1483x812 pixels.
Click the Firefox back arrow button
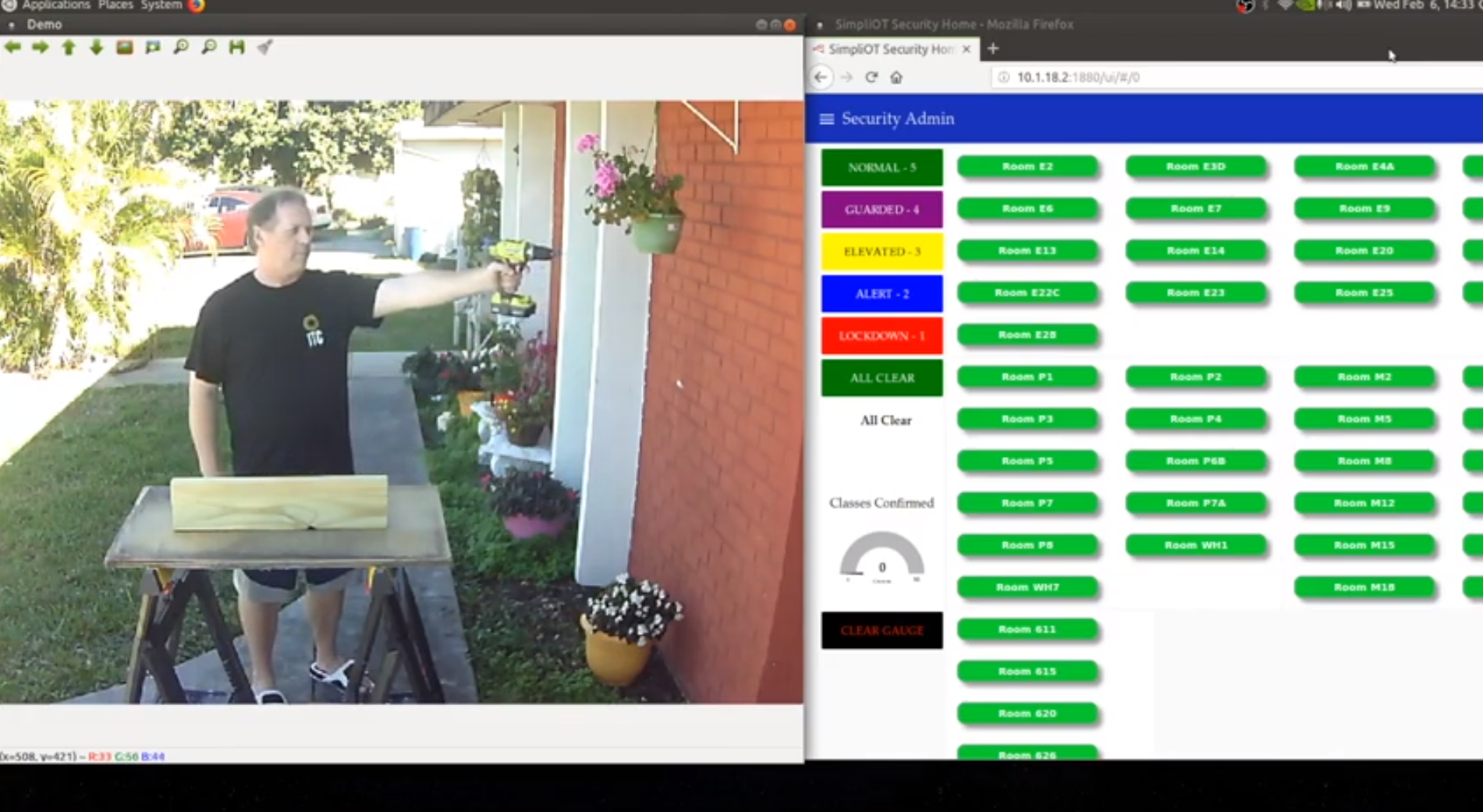821,77
